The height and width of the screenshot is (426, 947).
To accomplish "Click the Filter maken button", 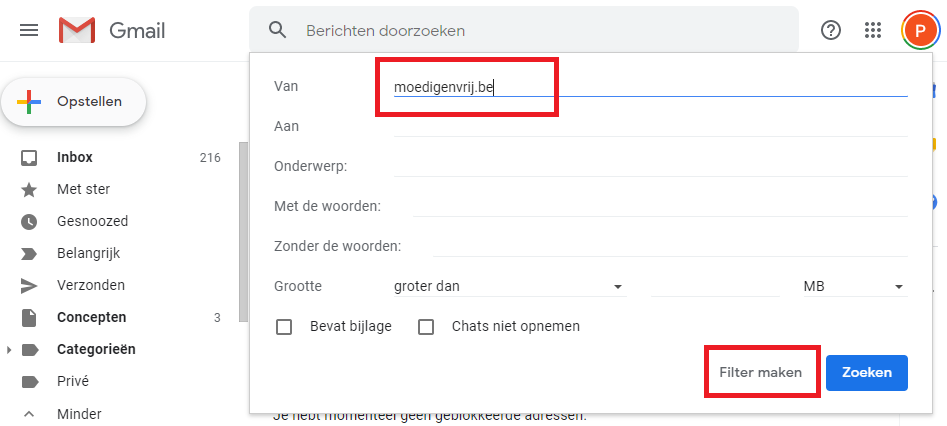I will click(761, 372).
